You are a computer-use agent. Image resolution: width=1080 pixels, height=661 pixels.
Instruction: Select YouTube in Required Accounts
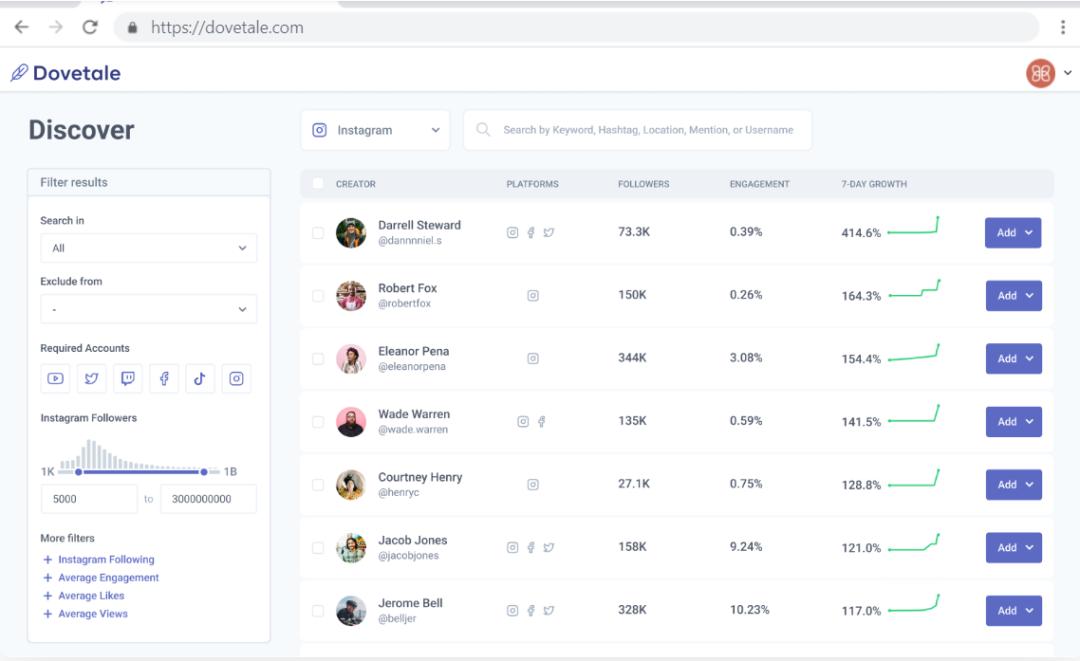coord(56,378)
